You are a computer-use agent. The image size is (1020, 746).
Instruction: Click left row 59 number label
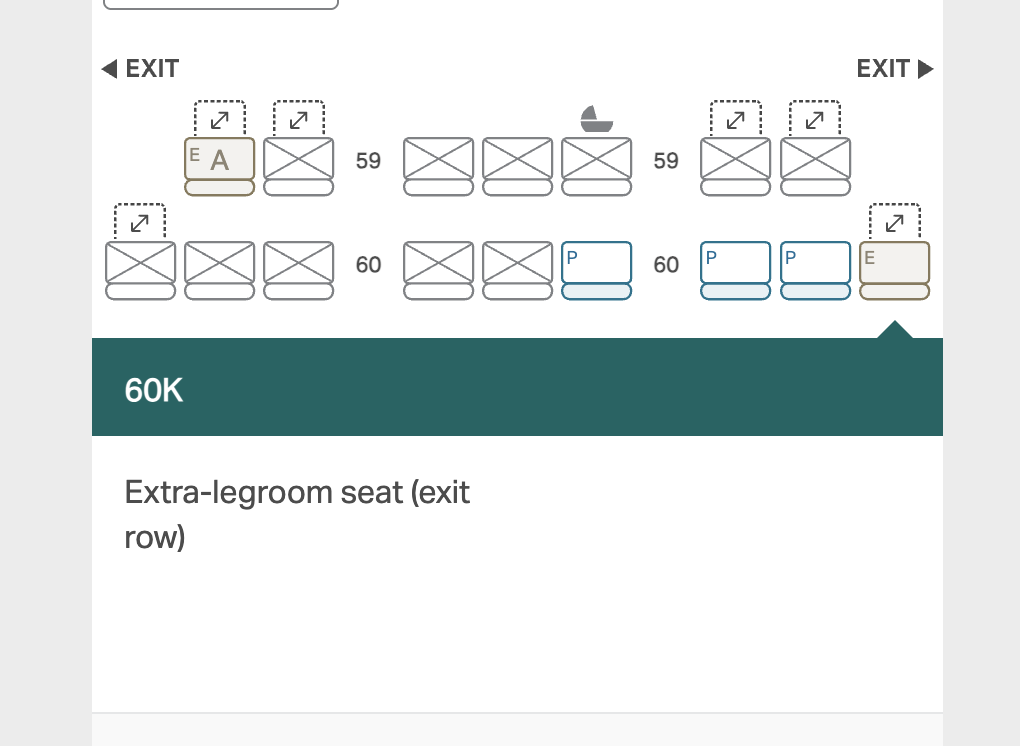[368, 161]
